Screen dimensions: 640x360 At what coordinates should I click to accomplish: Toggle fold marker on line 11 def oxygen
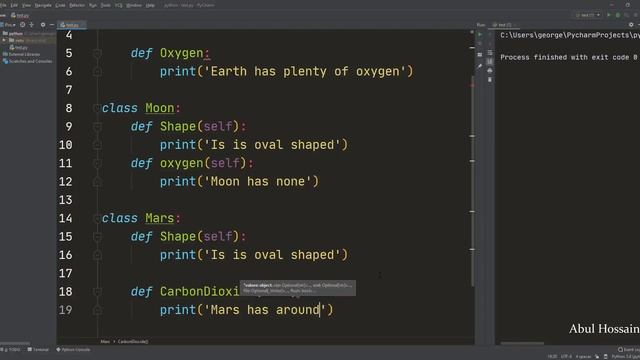tap(97, 163)
